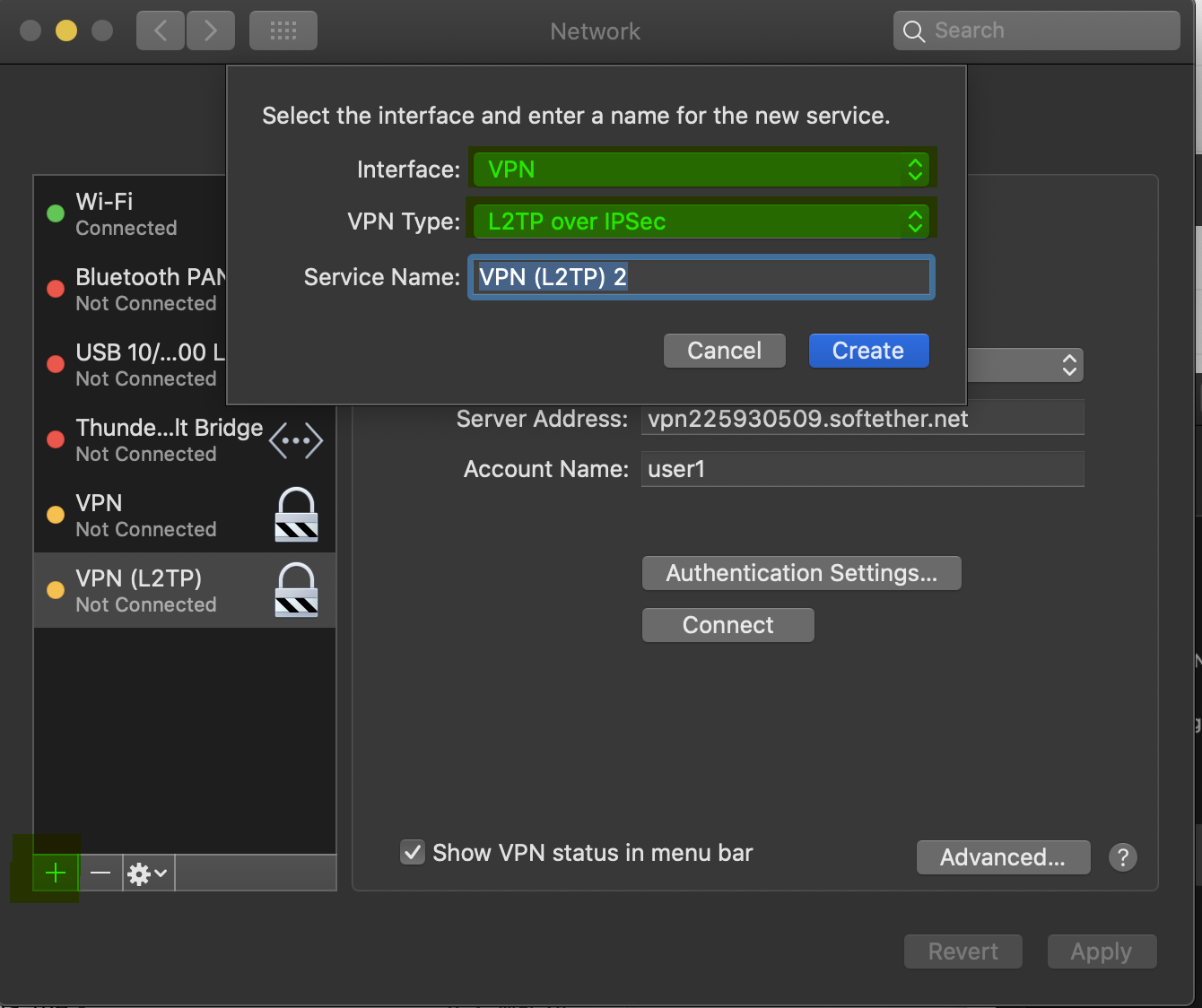Screen dimensions: 1202x1008
Task: Click the Connect button
Action: coord(728,625)
